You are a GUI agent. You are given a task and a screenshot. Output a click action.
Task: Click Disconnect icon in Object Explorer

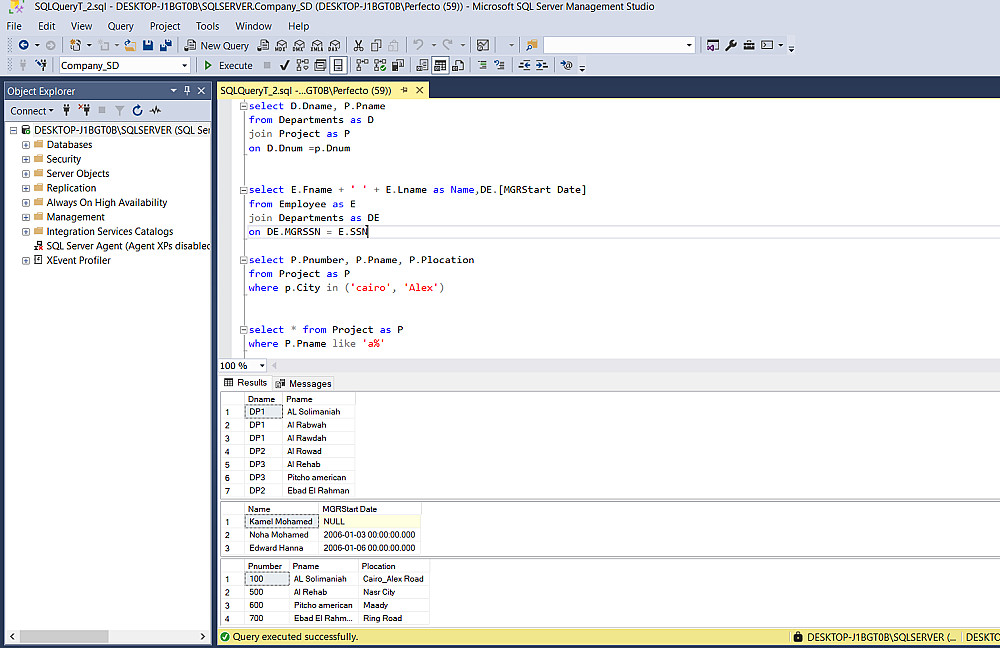tap(84, 111)
